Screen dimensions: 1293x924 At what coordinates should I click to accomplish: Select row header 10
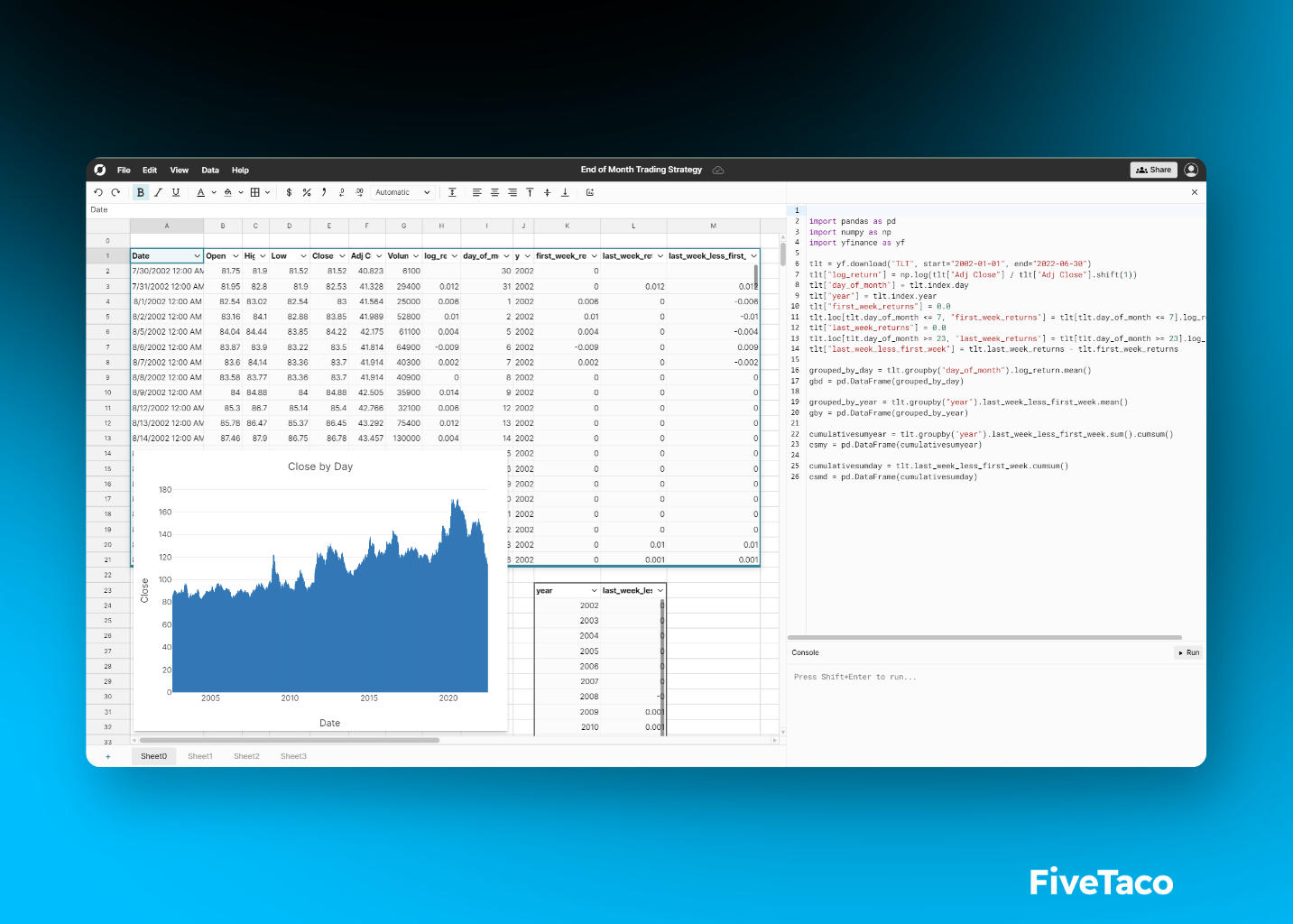[107, 393]
